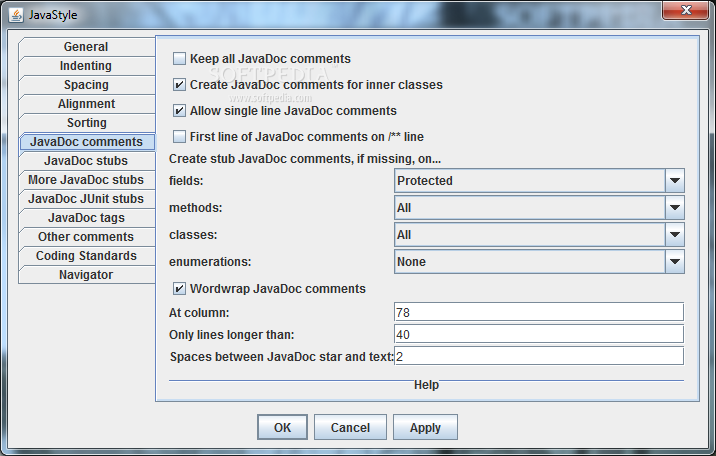
Task: Switch to the Spacing tab
Action: click(86, 85)
